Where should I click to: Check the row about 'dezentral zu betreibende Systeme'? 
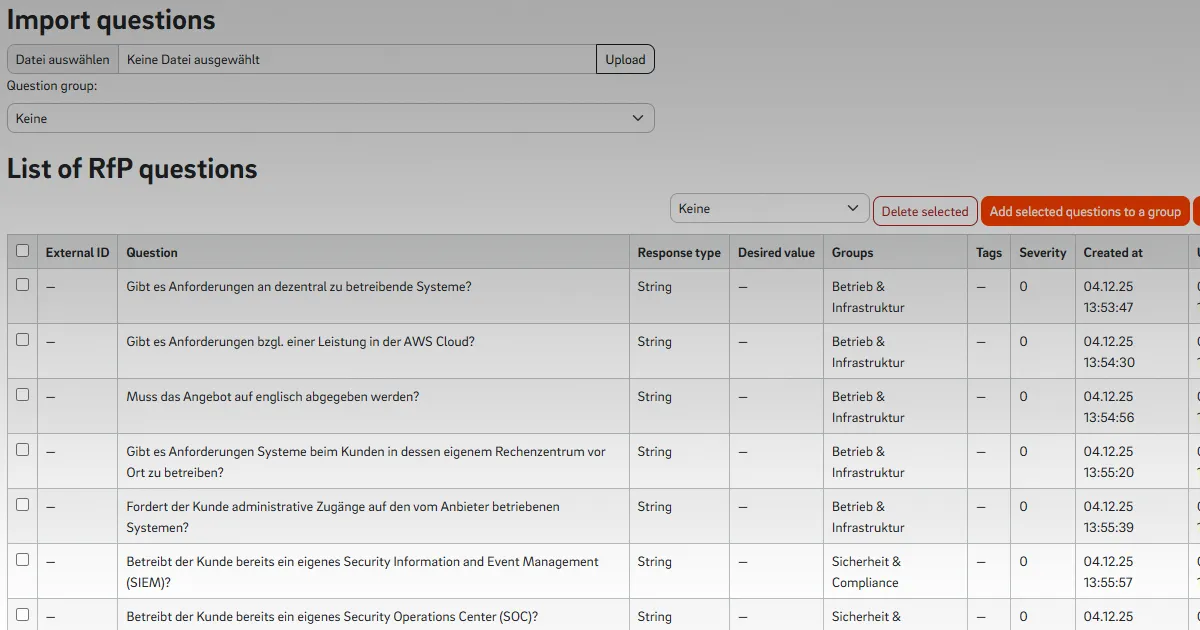click(x=23, y=285)
